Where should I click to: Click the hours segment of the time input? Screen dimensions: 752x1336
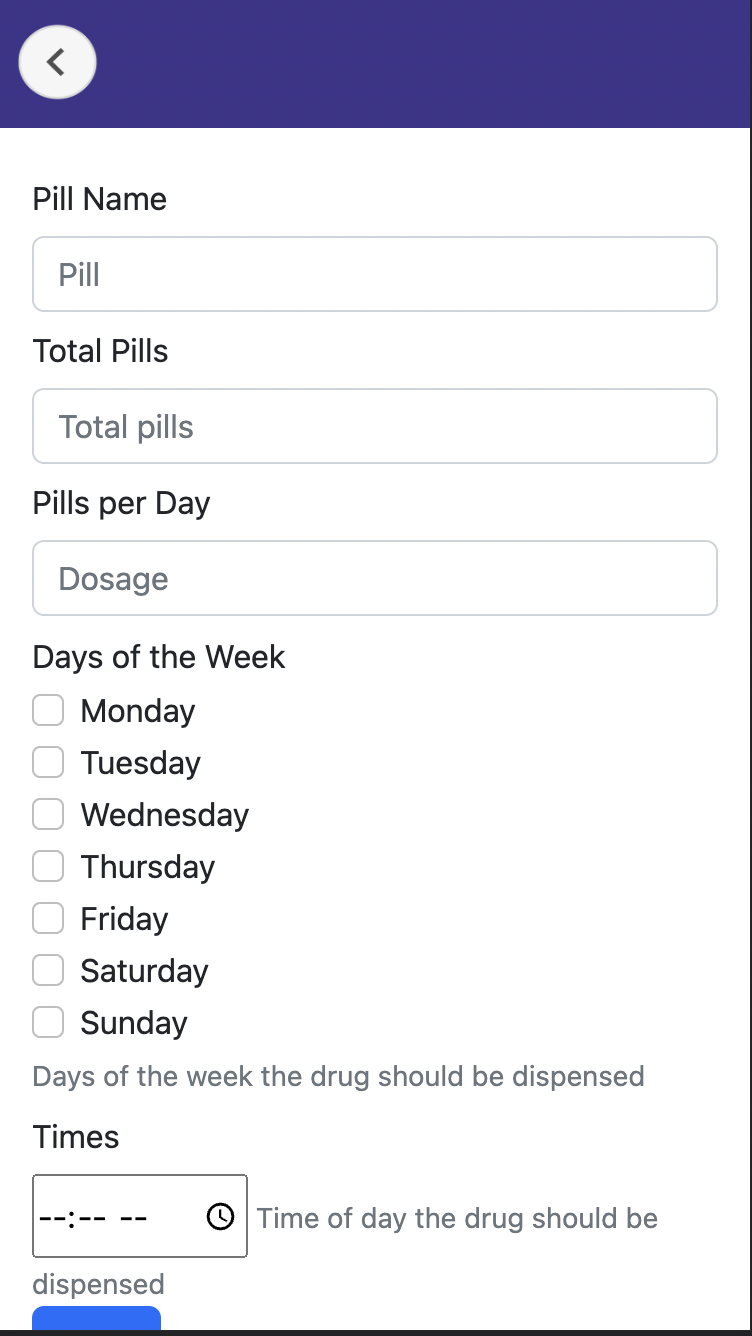coord(55,1215)
